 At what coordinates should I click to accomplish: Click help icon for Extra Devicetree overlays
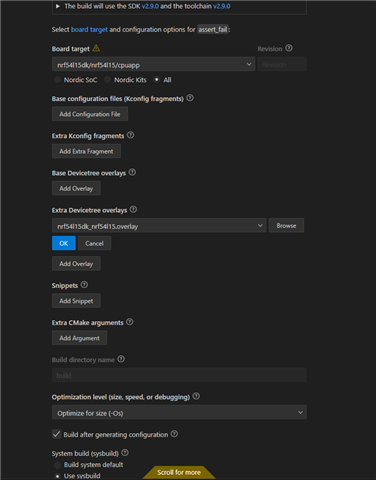(x=133, y=209)
